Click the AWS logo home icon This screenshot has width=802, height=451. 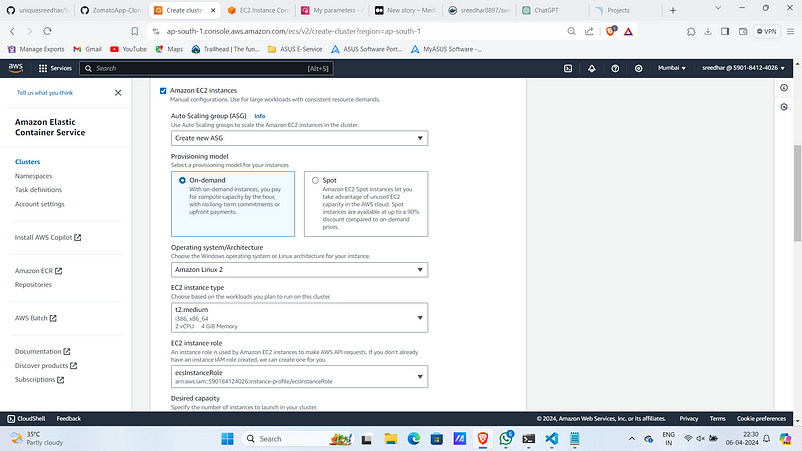pyautogui.click(x=16, y=67)
